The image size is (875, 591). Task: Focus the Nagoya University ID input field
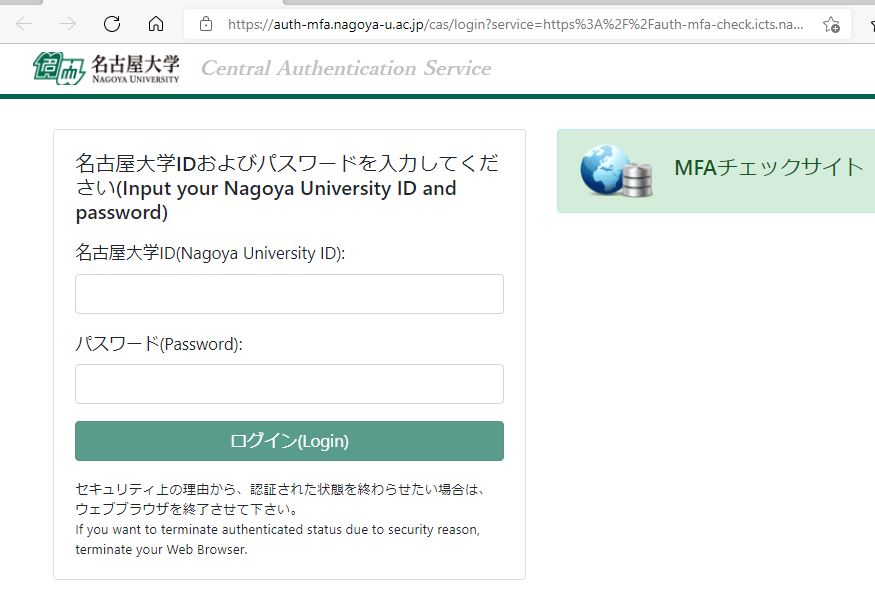pos(289,293)
